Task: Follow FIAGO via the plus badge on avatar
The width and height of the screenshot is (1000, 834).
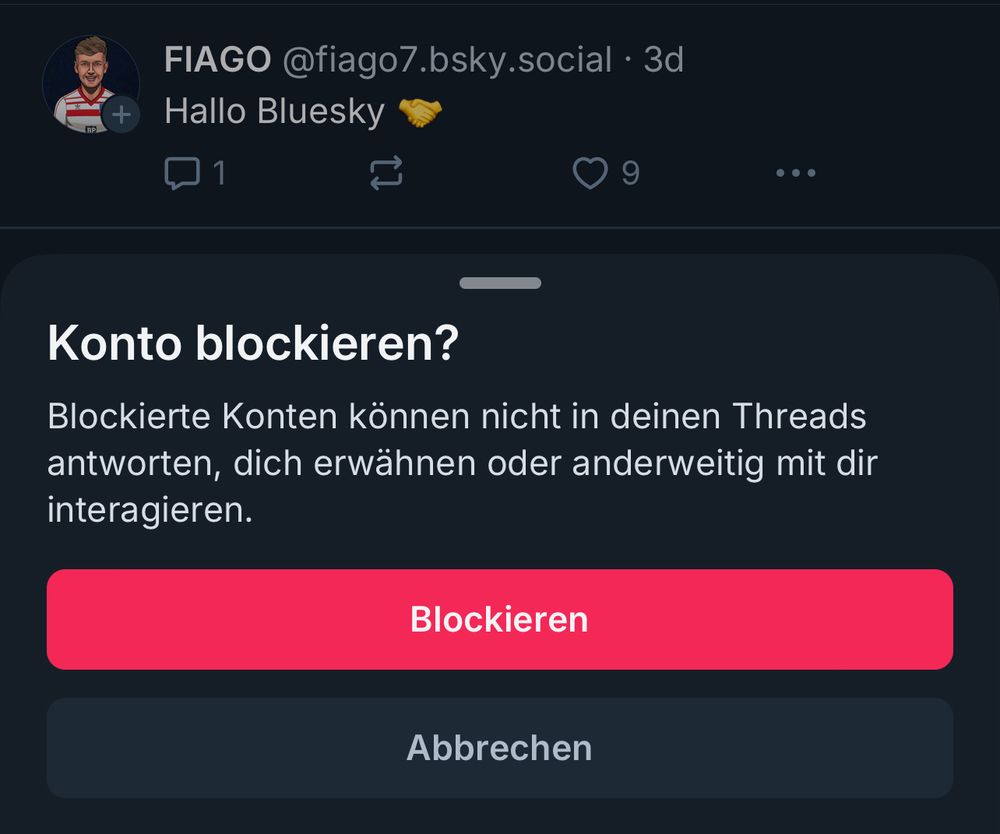Action: tap(122, 114)
